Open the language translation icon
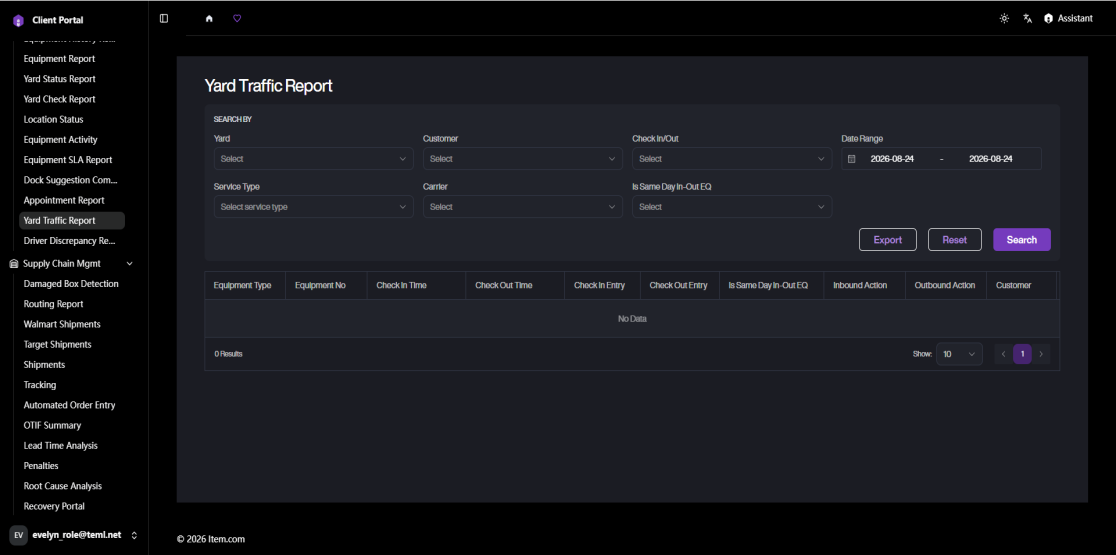 [x=1027, y=18]
